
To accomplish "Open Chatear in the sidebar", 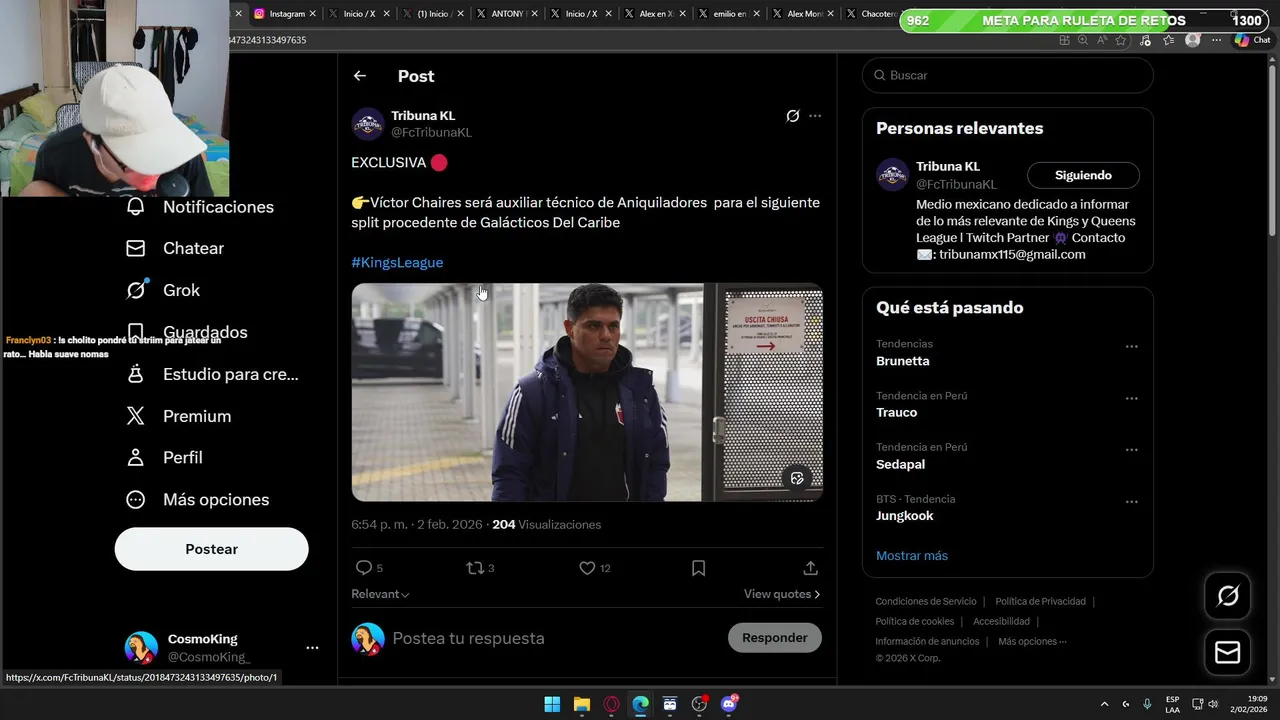I will 175,248.
